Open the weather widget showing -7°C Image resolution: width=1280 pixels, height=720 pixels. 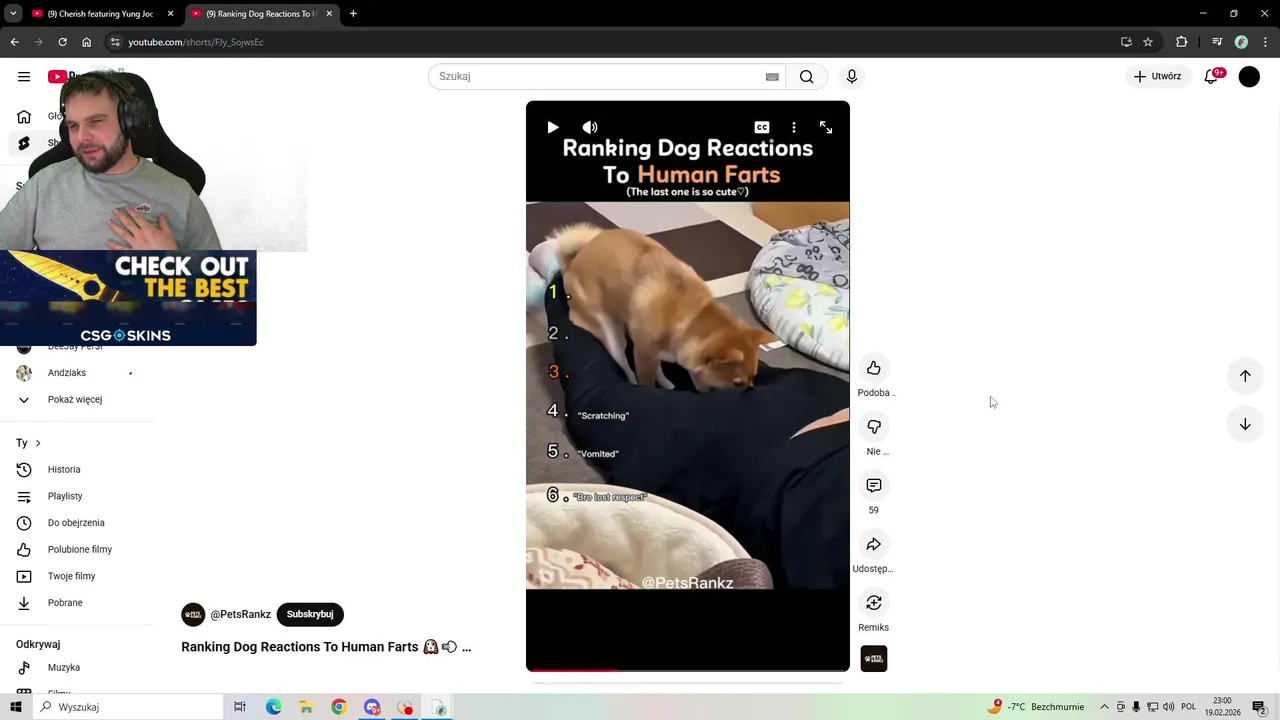[1035, 707]
